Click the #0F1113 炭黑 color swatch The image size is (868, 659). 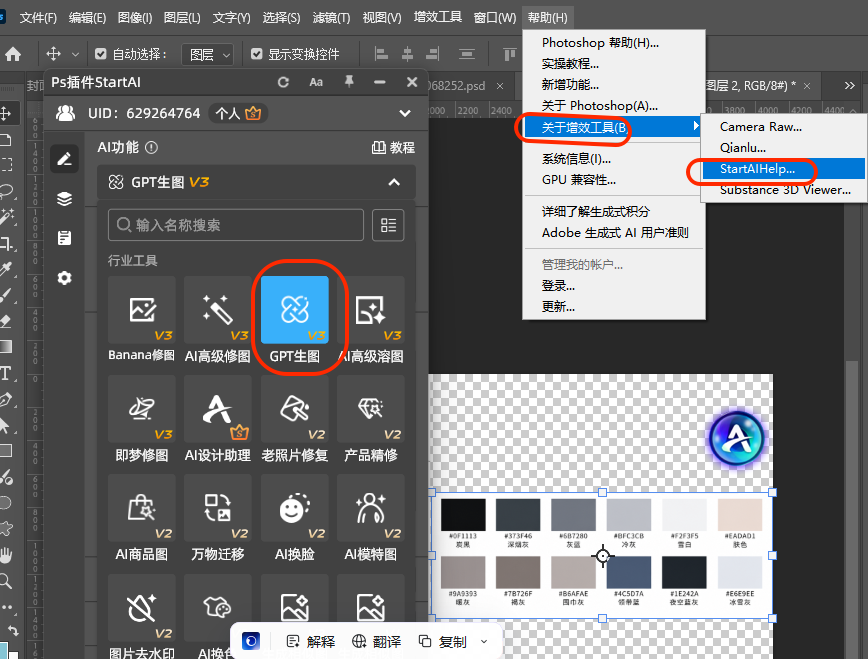click(463, 515)
